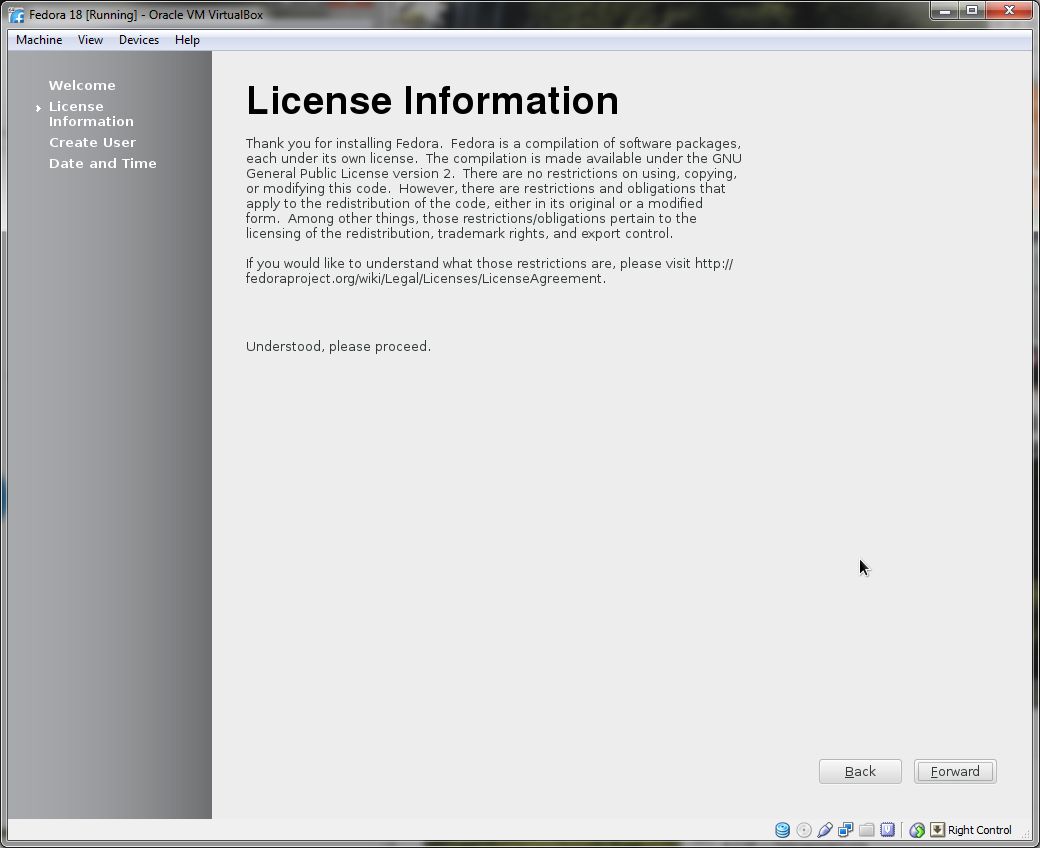This screenshot has height=848, width=1040.
Task: Click the Forward button
Action: click(x=955, y=772)
